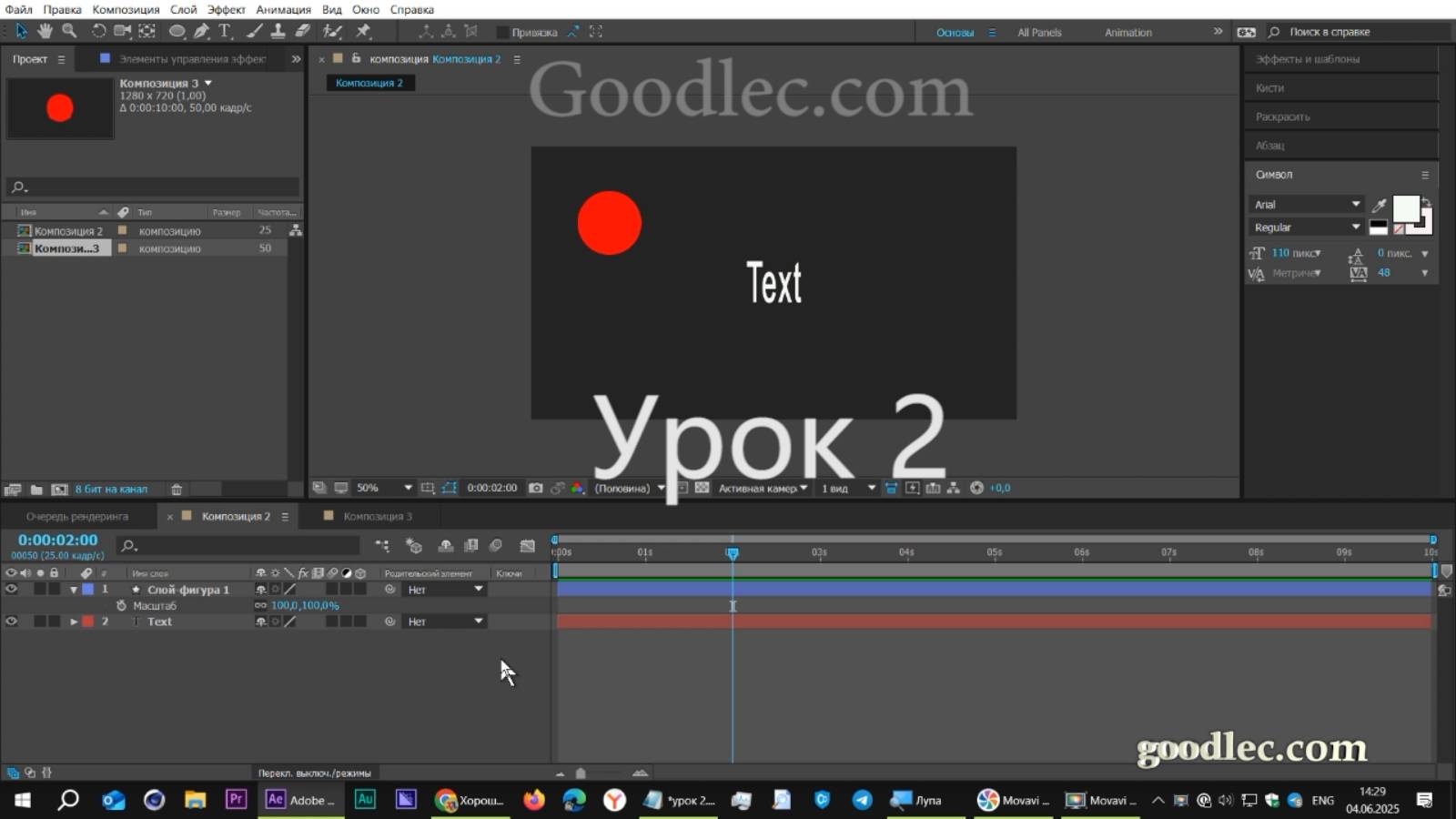The image size is (1456, 819).
Task: Toggle visibility of Слой-фигура 1
Action: (12, 589)
